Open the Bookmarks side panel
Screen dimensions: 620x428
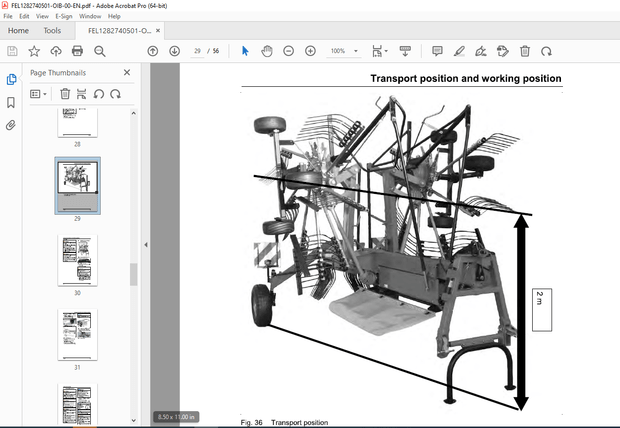pyautogui.click(x=11, y=102)
